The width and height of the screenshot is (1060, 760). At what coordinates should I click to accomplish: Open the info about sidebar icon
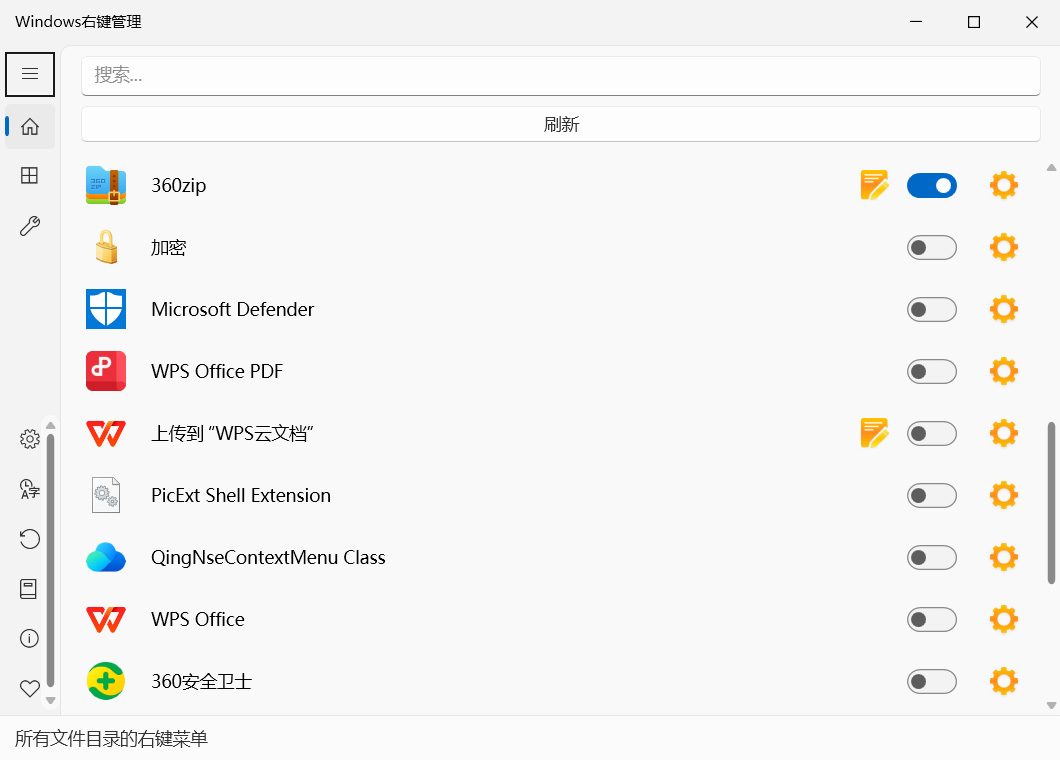[30, 638]
